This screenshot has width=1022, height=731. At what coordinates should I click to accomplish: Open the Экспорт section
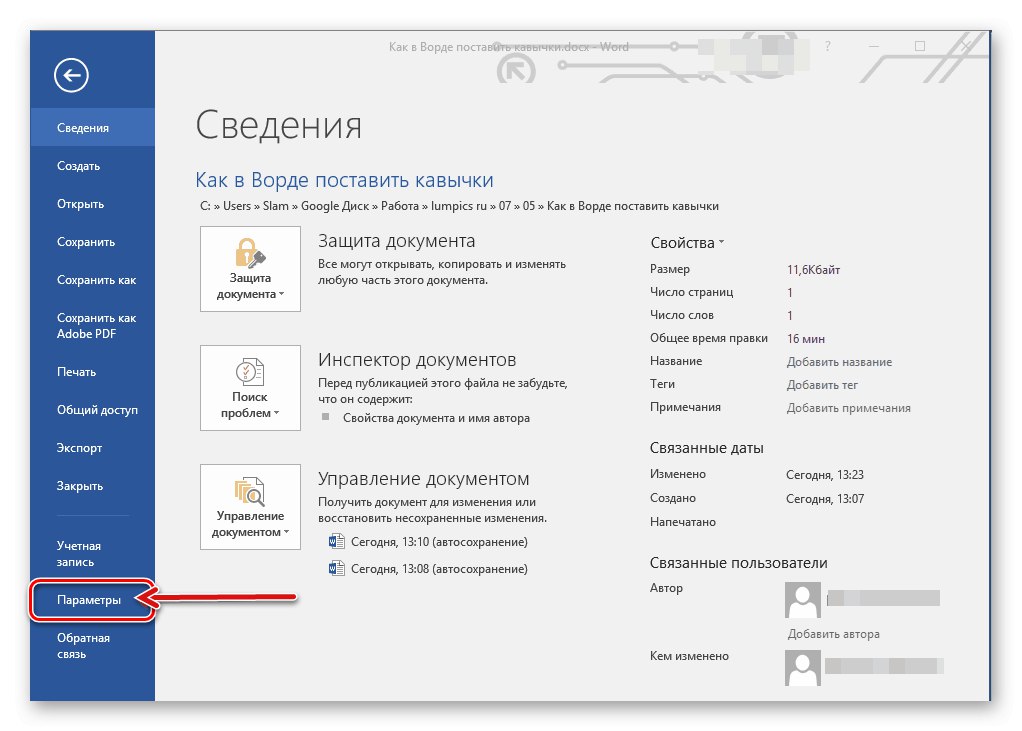tap(79, 448)
